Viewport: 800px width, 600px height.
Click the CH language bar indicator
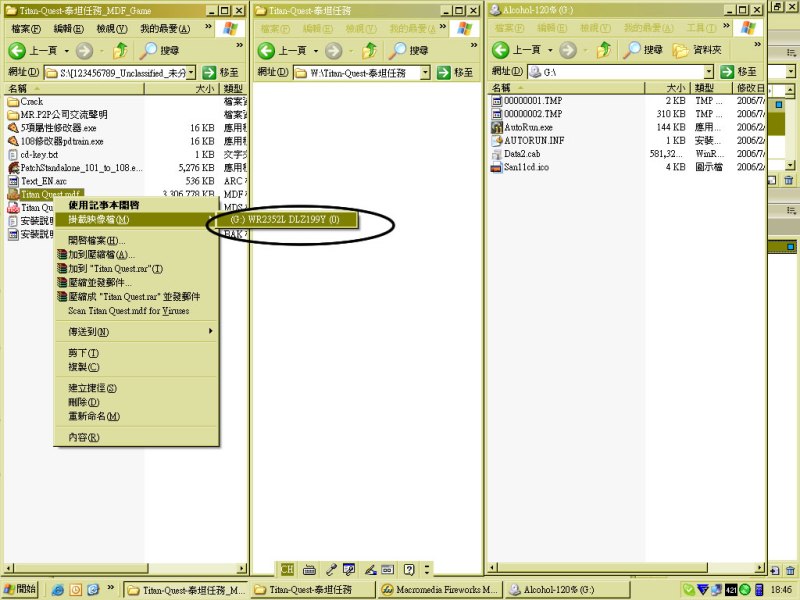point(287,569)
